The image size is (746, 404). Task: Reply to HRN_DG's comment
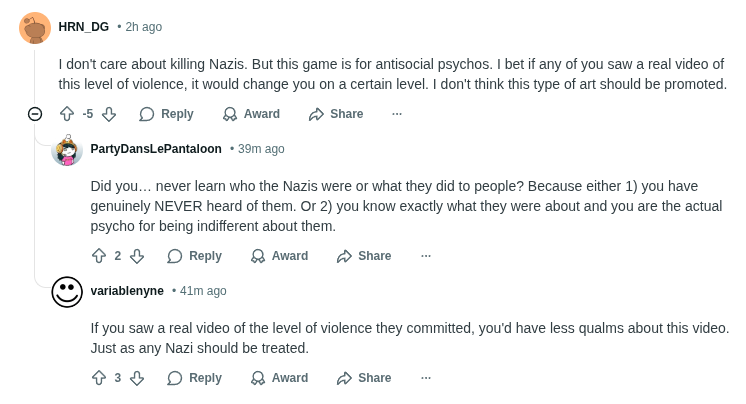click(x=166, y=114)
